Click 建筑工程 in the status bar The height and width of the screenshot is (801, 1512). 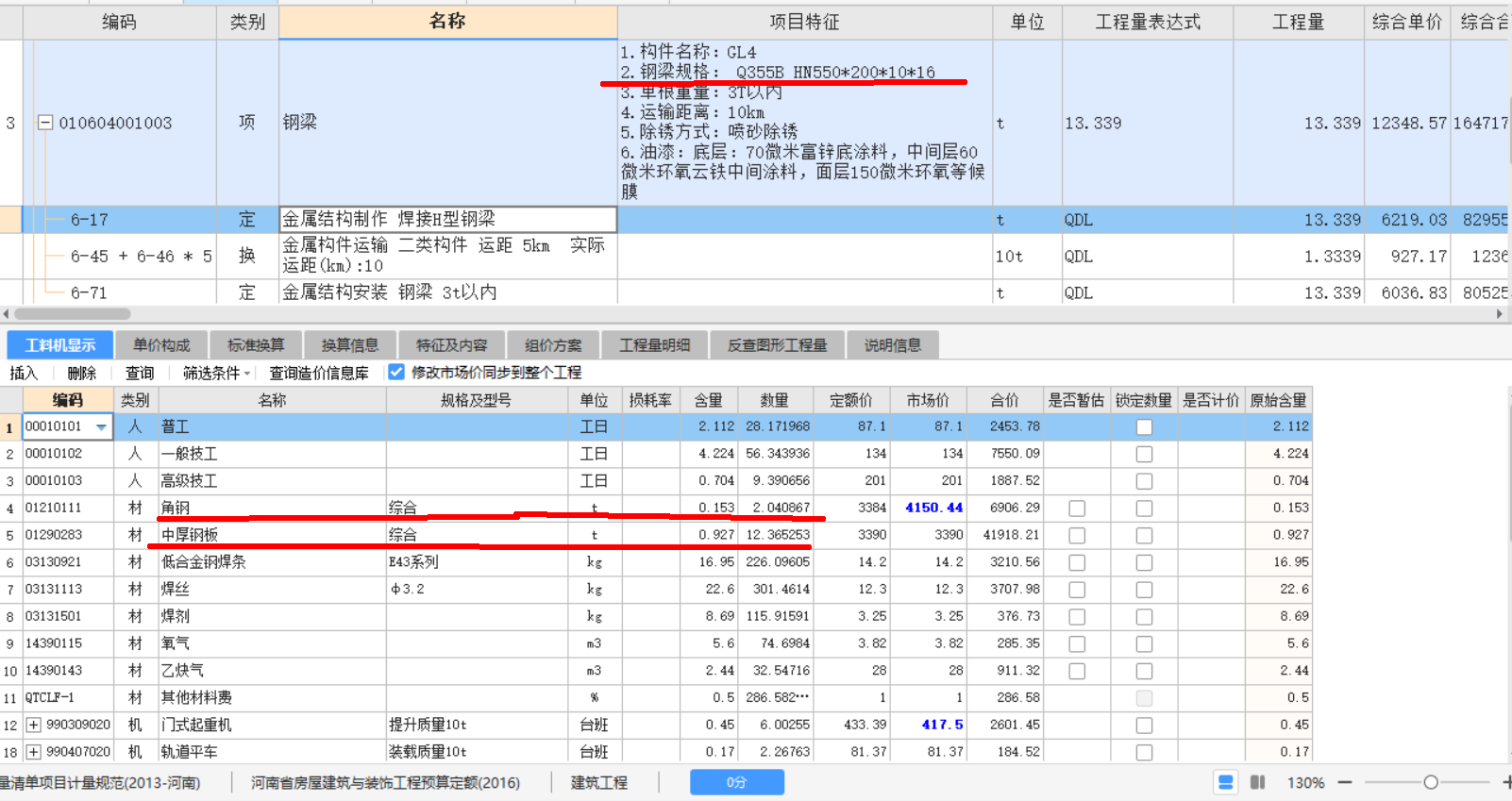coord(598,782)
